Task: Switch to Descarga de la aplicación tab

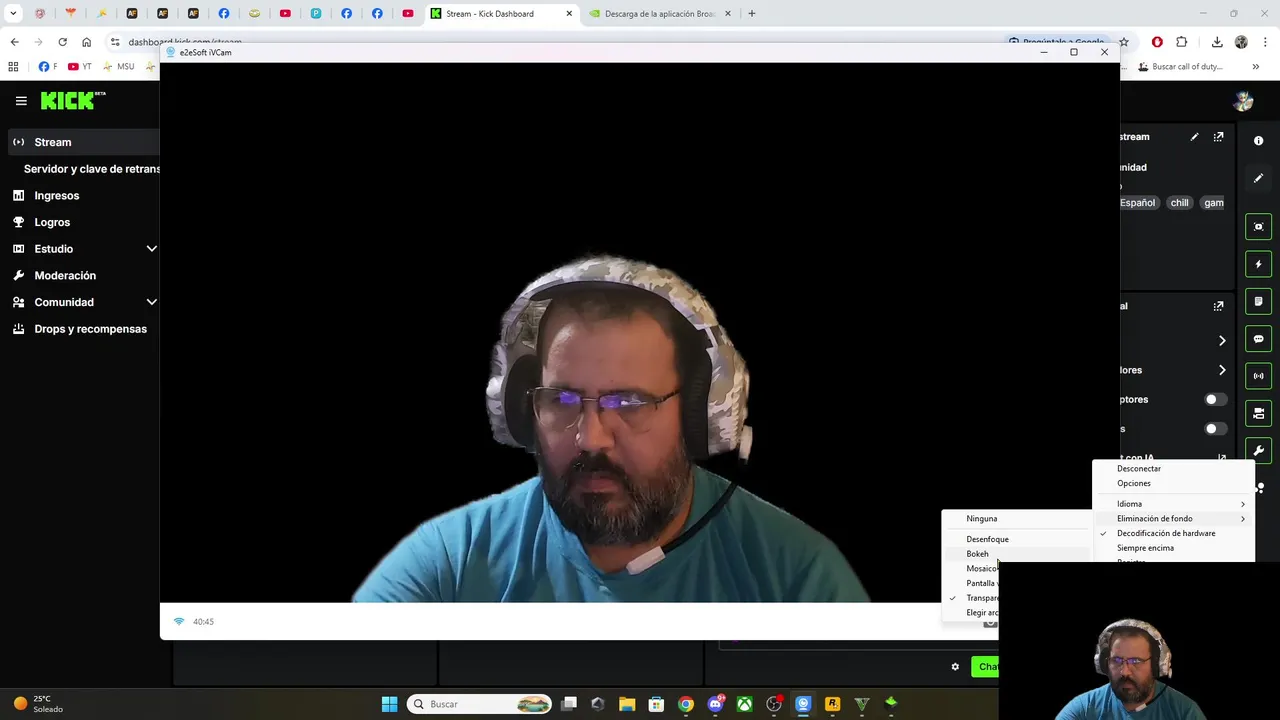Action: (660, 14)
